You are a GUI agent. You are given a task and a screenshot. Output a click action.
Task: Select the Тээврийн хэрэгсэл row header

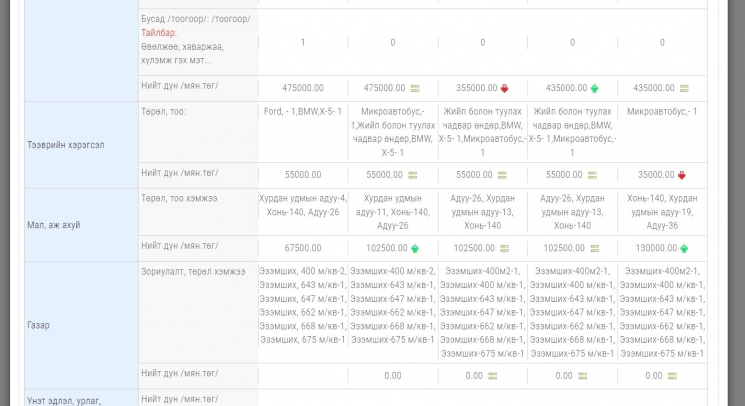66,145
